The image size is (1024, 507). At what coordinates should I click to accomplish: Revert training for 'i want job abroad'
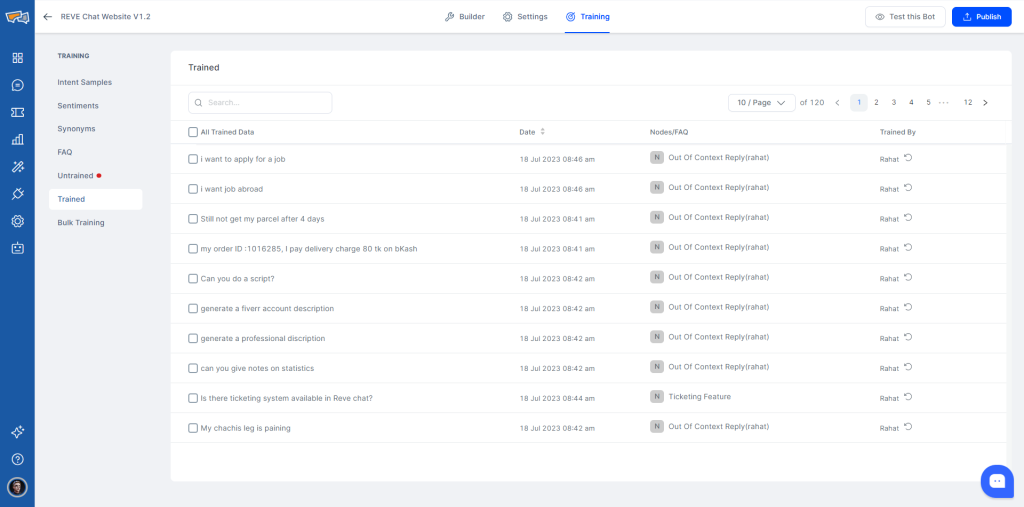(x=908, y=188)
